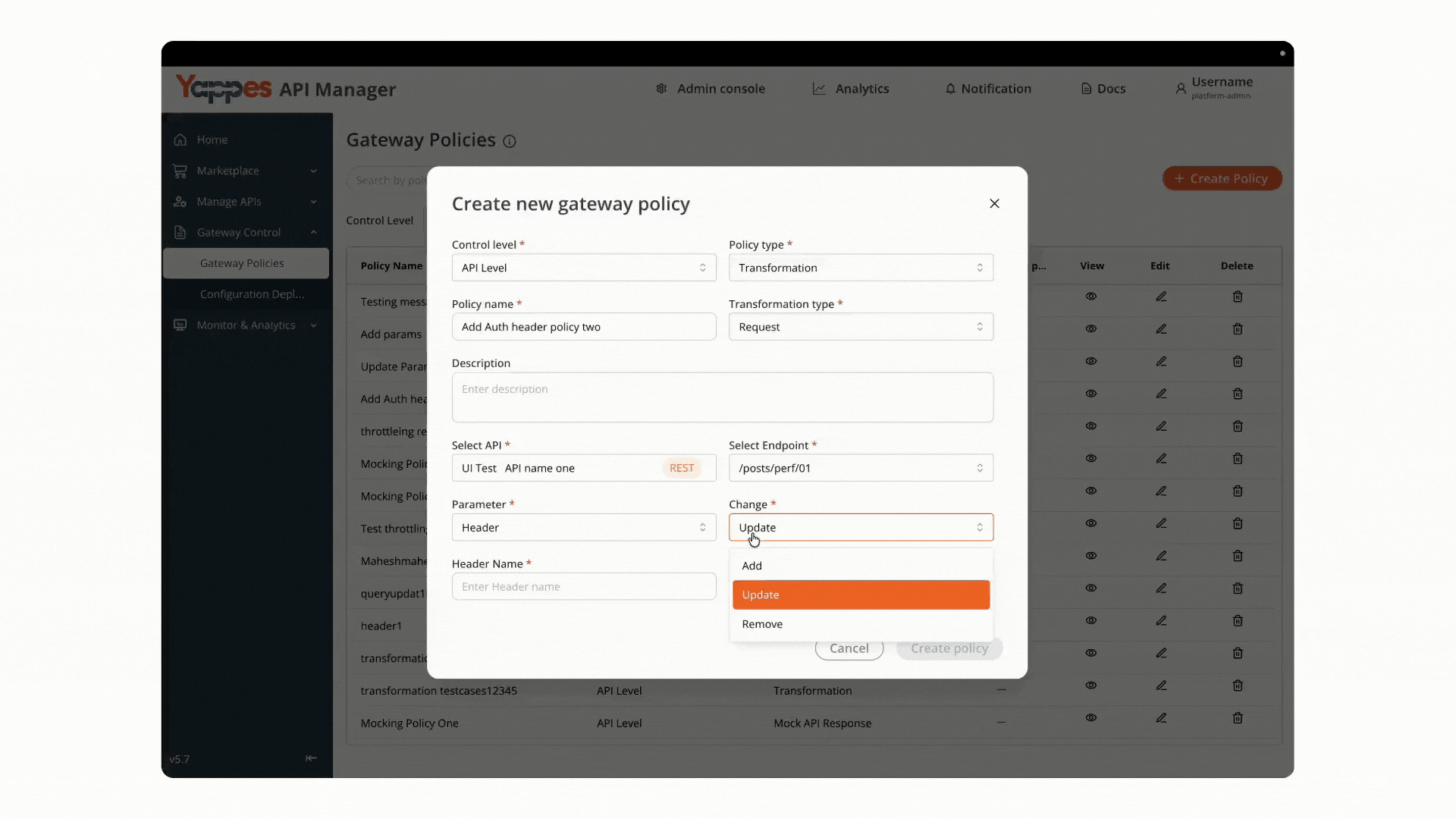1456x819 pixels.
Task: Click the Marketplace cart icon
Action: 180,171
